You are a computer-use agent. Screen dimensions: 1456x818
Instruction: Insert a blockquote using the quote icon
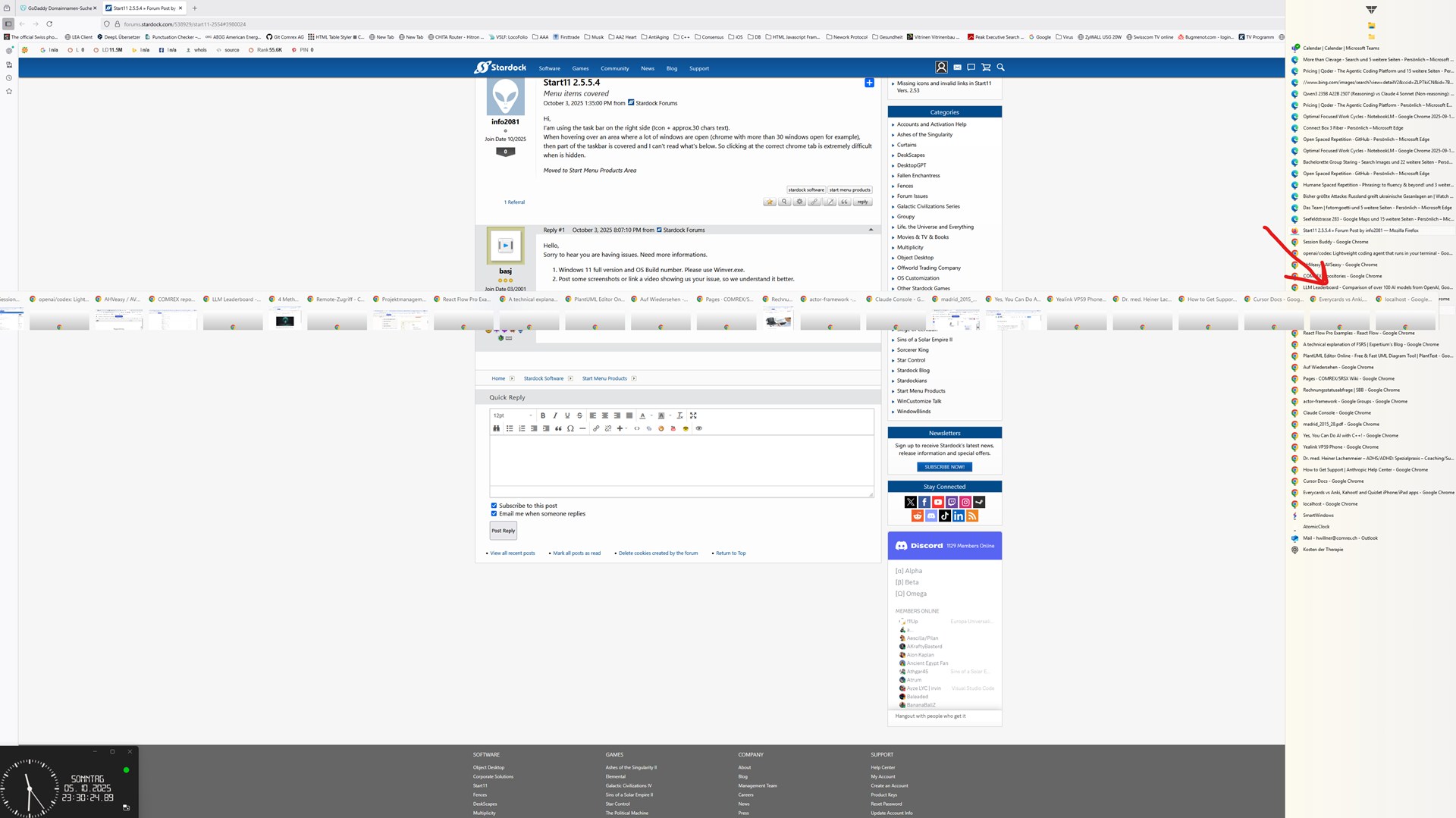tap(558, 428)
